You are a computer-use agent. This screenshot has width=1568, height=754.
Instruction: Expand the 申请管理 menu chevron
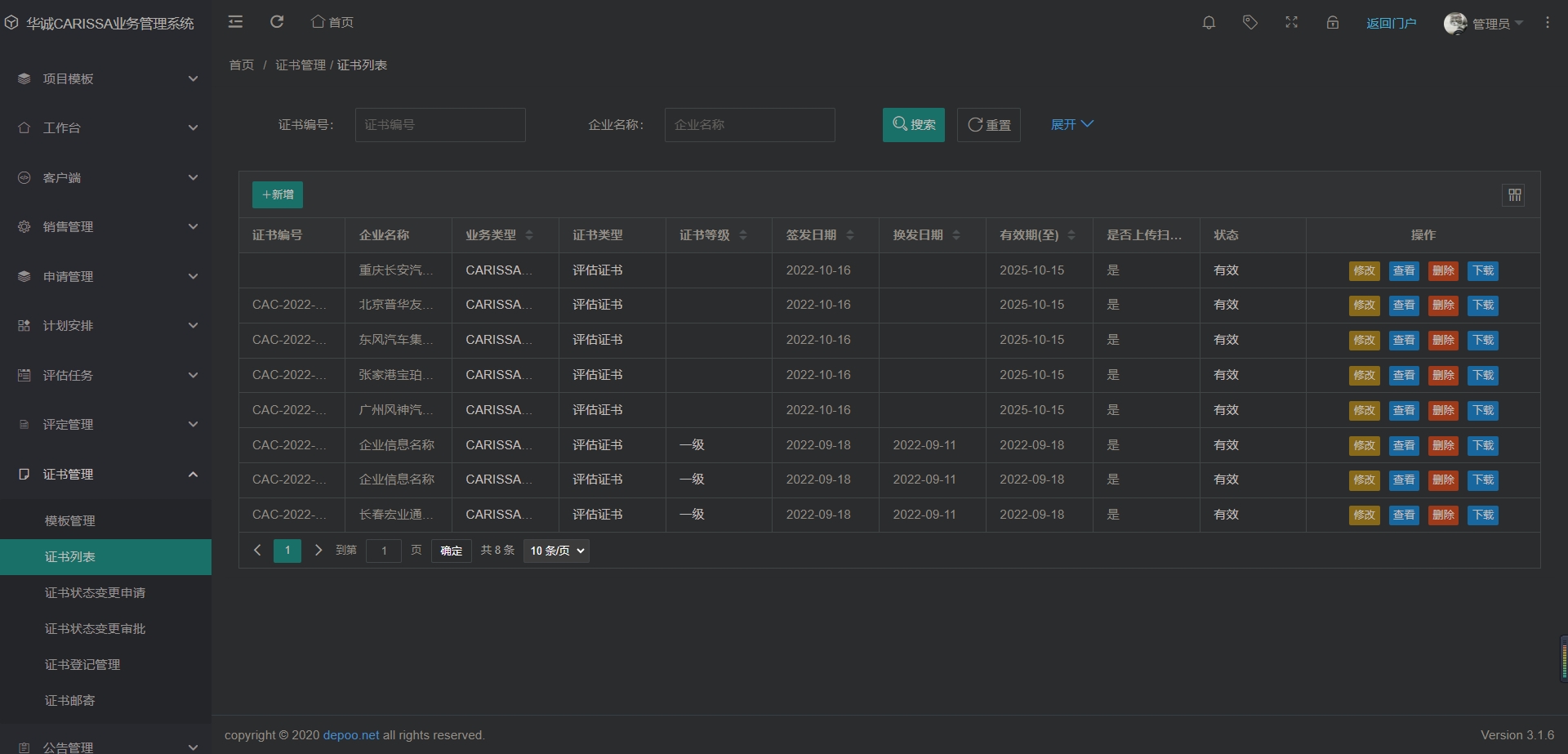click(x=193, y=276)
